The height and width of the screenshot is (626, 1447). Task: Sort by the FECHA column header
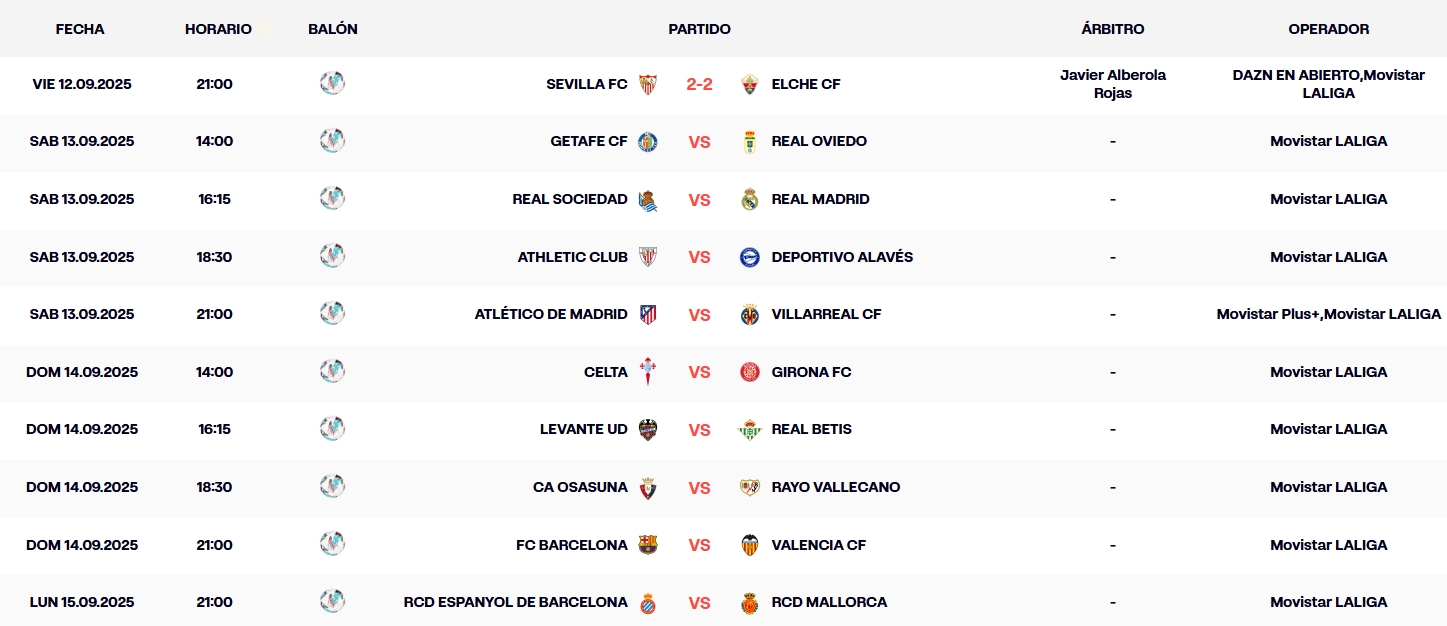click(x=80, y=29)
